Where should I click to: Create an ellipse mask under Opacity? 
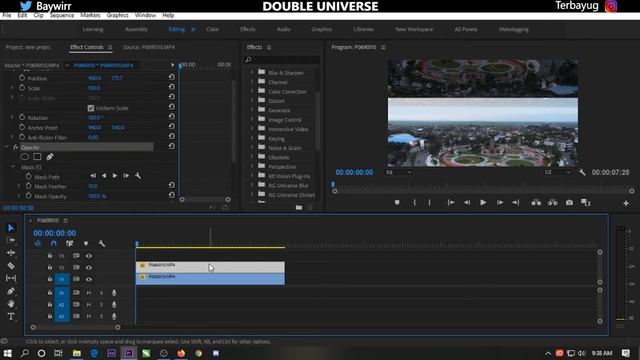(x=24, y=157)
